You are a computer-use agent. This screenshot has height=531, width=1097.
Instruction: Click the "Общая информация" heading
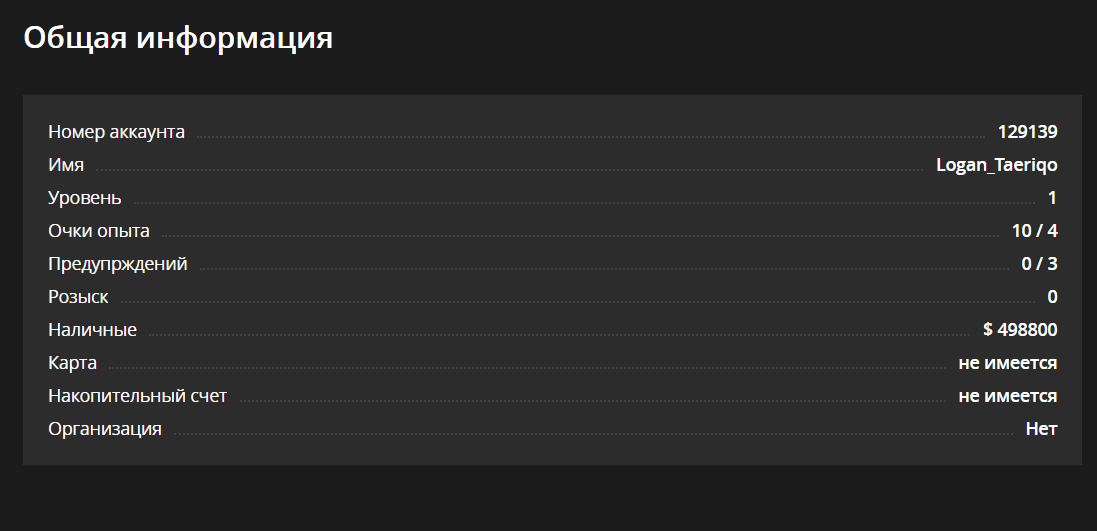[178, 38]
